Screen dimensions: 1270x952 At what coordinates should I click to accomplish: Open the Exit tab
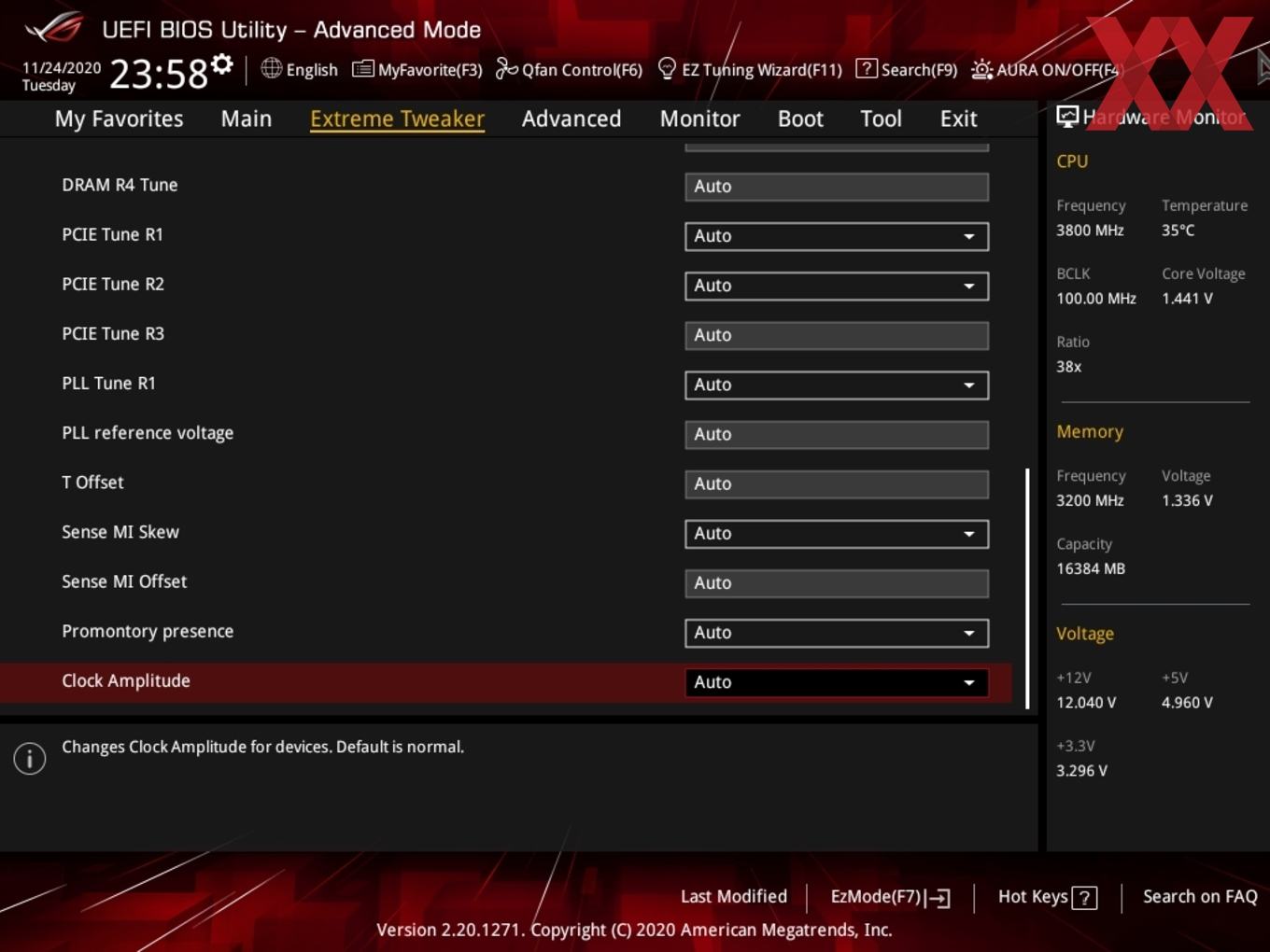pyautogui.click(x=958, y=119)
